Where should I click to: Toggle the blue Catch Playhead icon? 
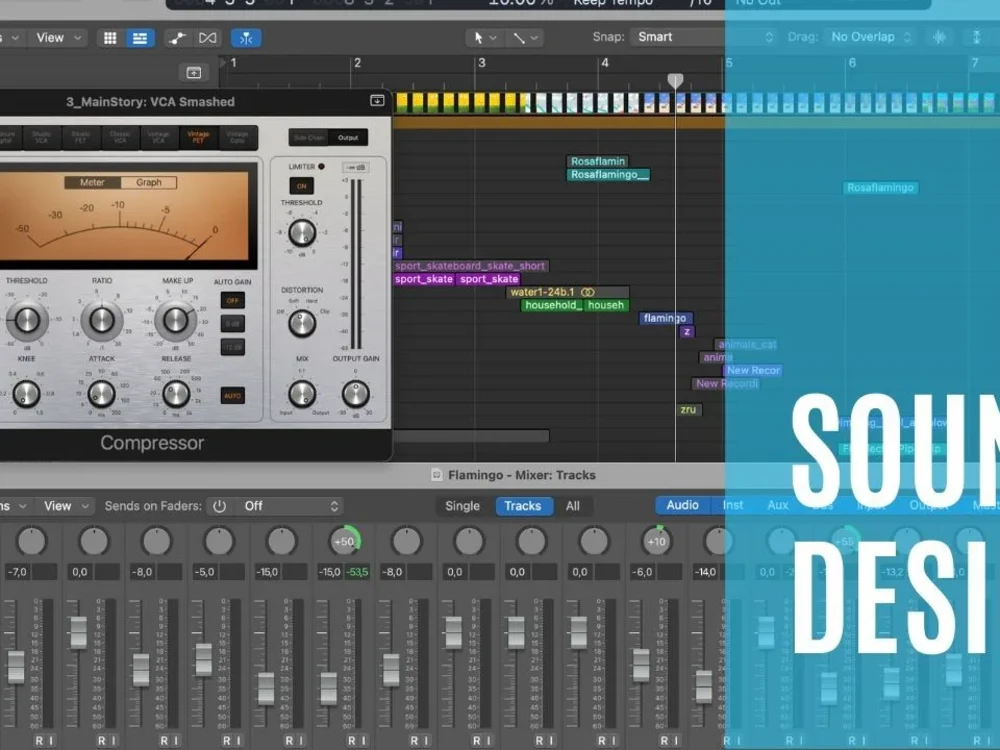pos(246,38)
